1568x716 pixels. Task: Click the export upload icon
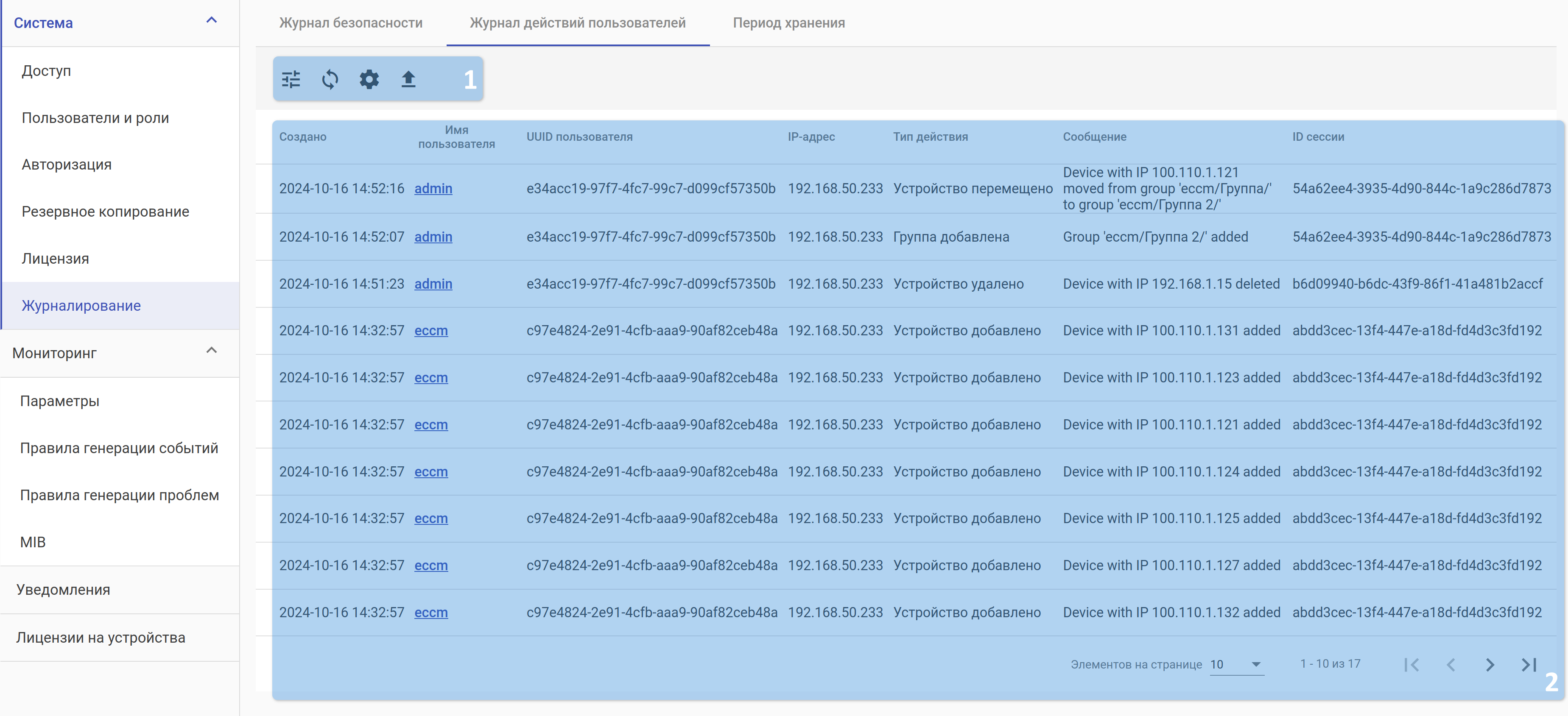click(408, 80)
